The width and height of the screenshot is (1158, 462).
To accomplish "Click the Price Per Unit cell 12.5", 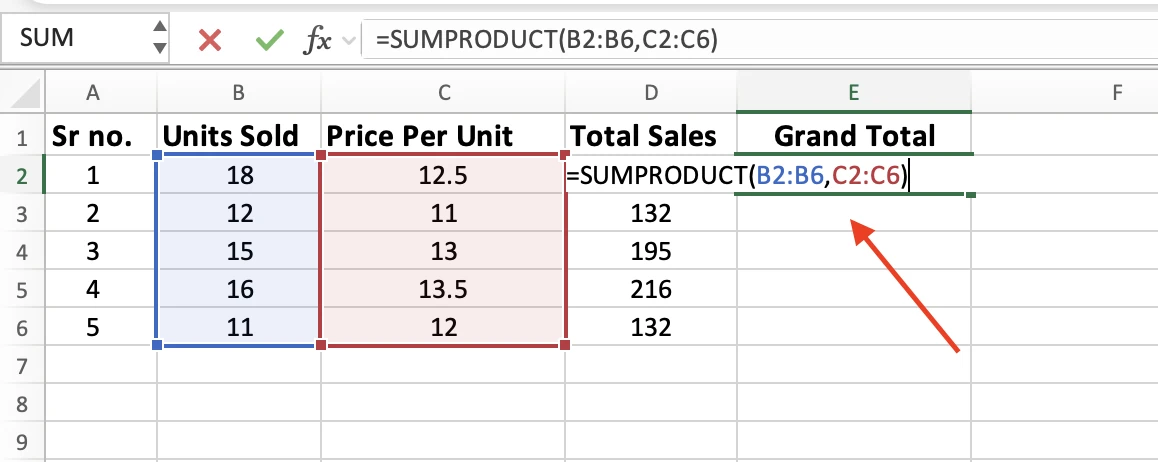I will [443, 175].
